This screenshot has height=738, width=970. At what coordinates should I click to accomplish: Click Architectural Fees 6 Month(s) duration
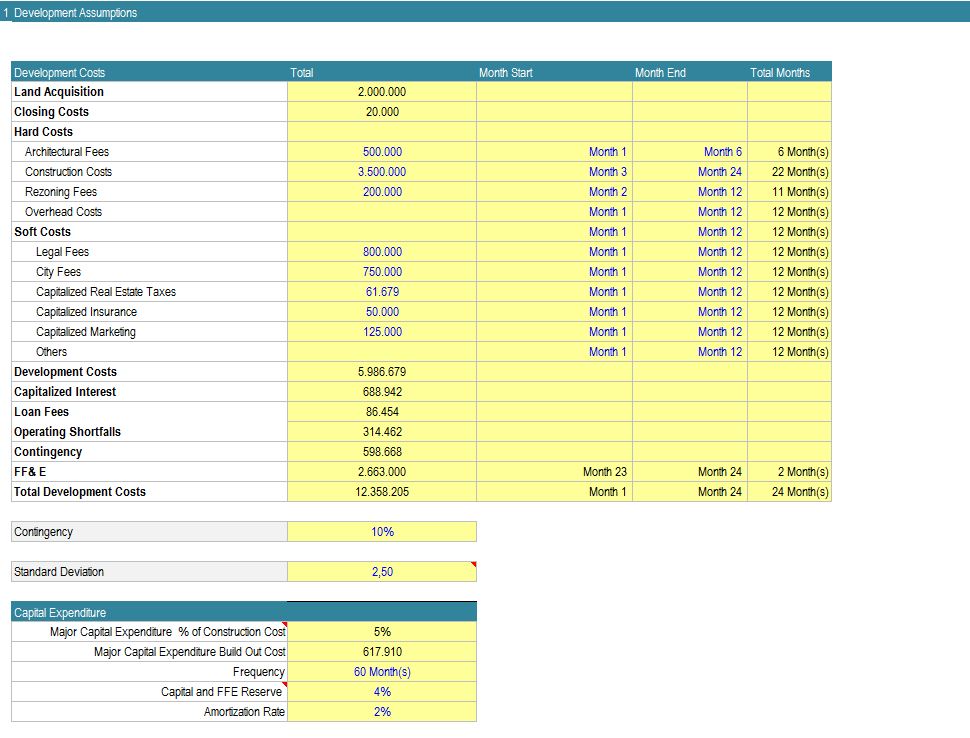point(789,152)
